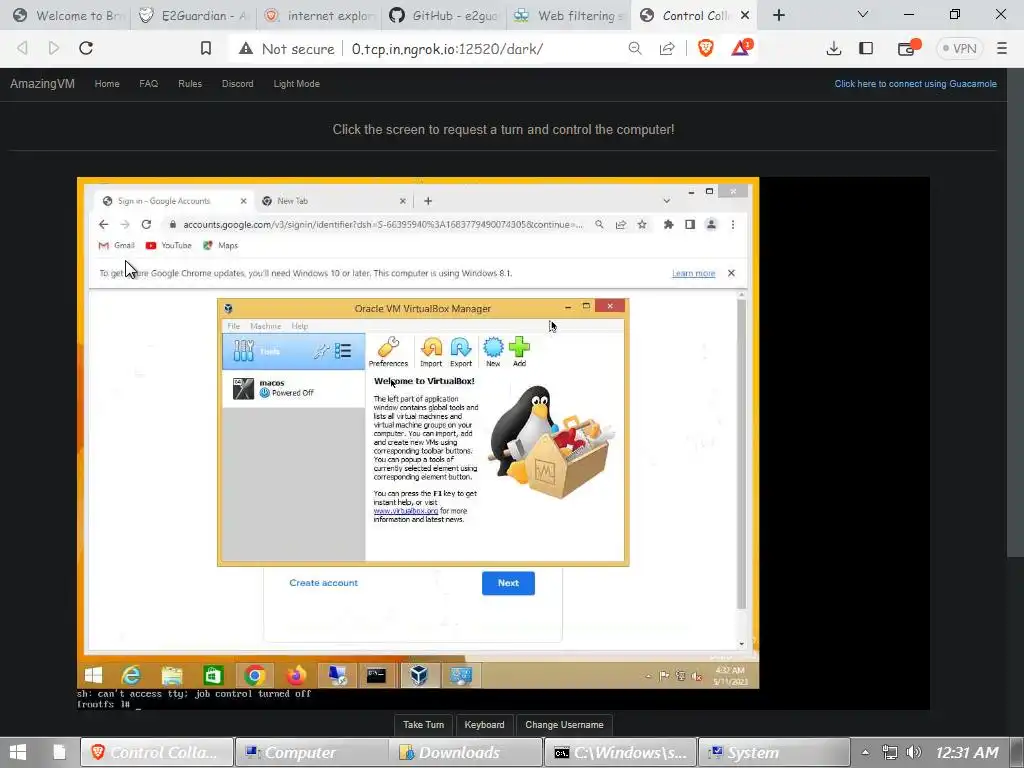Screen dimensions: 1024x768
Task: Click VirtualBox Export appliance icon
Action: [x=460, y=351]
